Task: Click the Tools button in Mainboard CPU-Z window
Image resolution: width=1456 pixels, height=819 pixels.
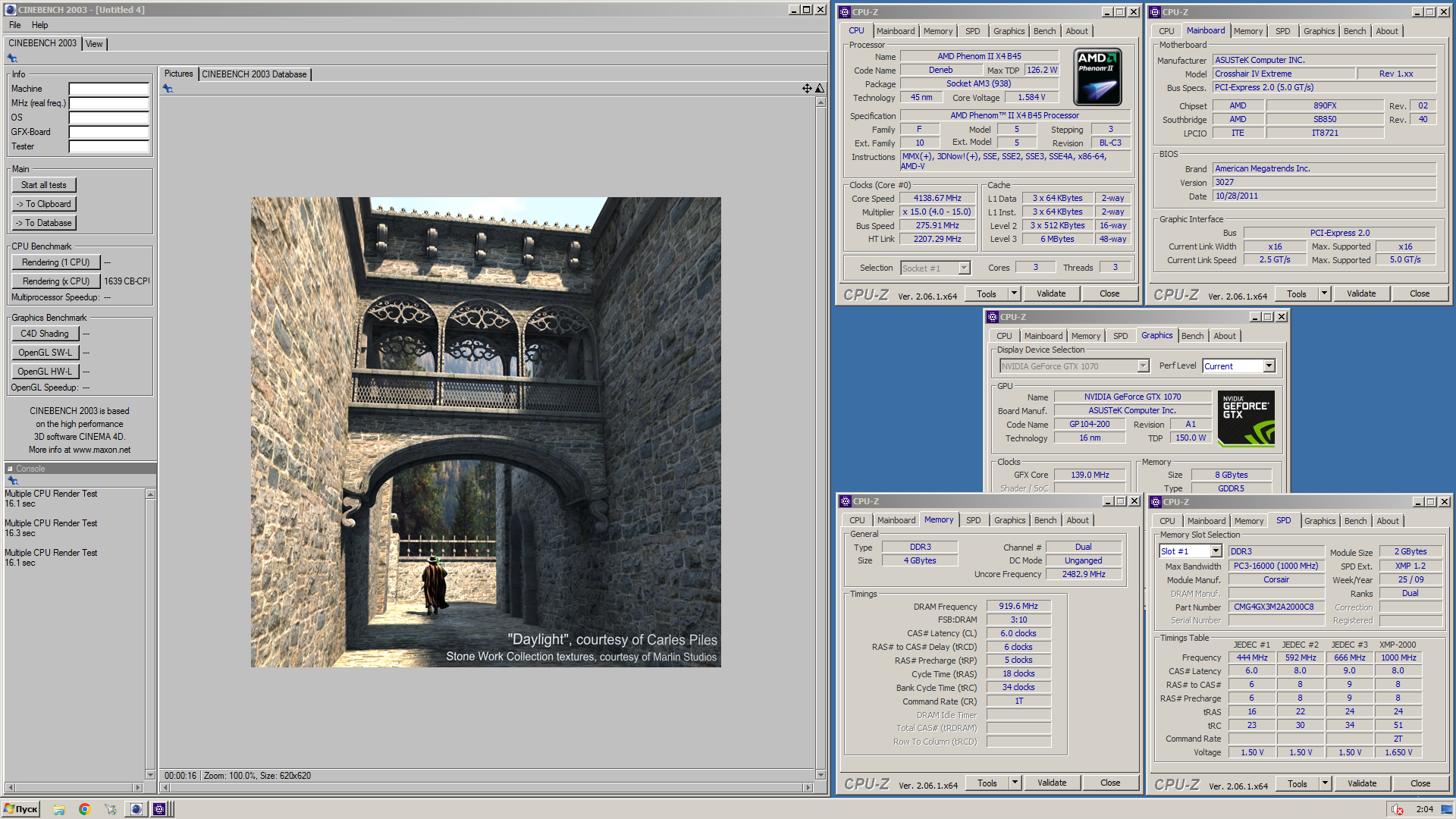Action: [1297, 293]
